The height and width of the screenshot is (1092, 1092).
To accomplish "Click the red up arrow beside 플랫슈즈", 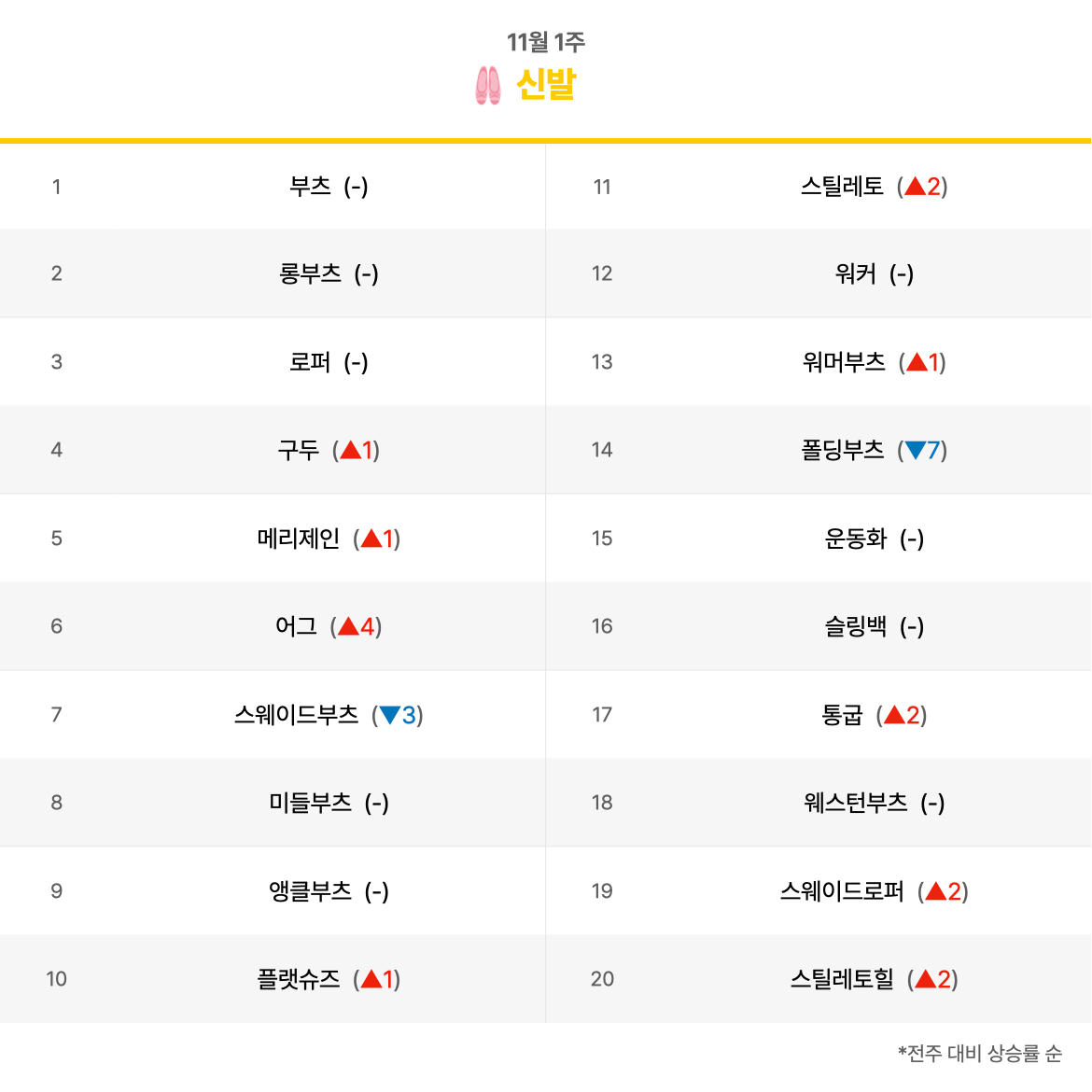I will (371, 978).
